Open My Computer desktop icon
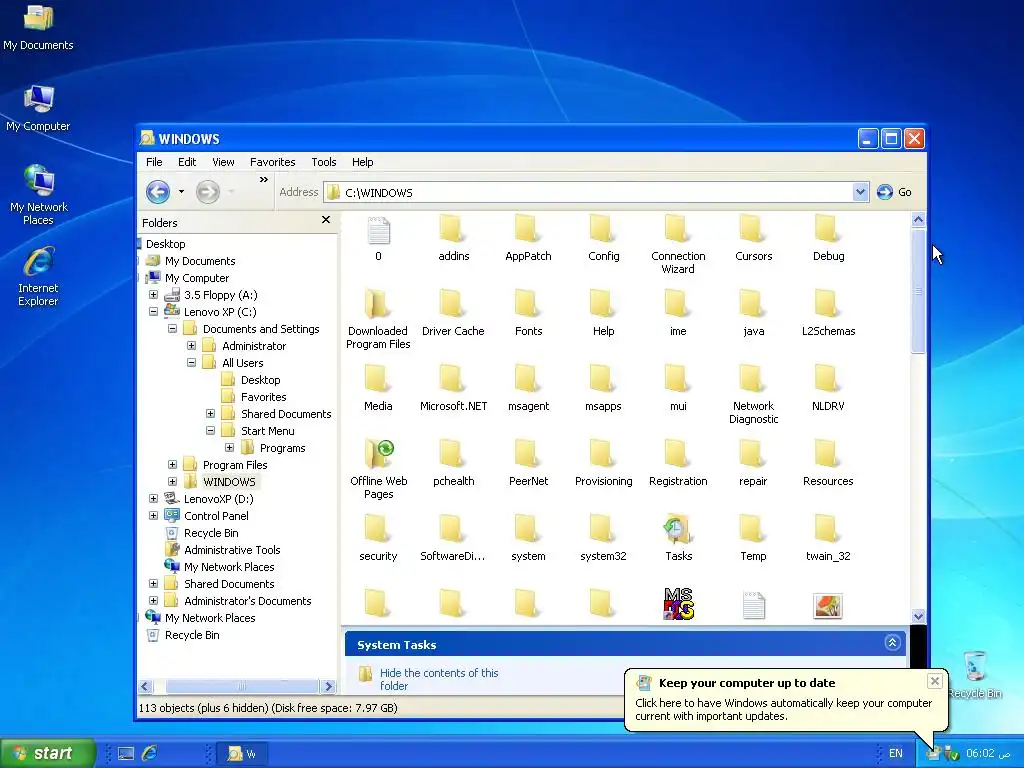The height and width of the screenshot is (768, 1024). (38, 100)
